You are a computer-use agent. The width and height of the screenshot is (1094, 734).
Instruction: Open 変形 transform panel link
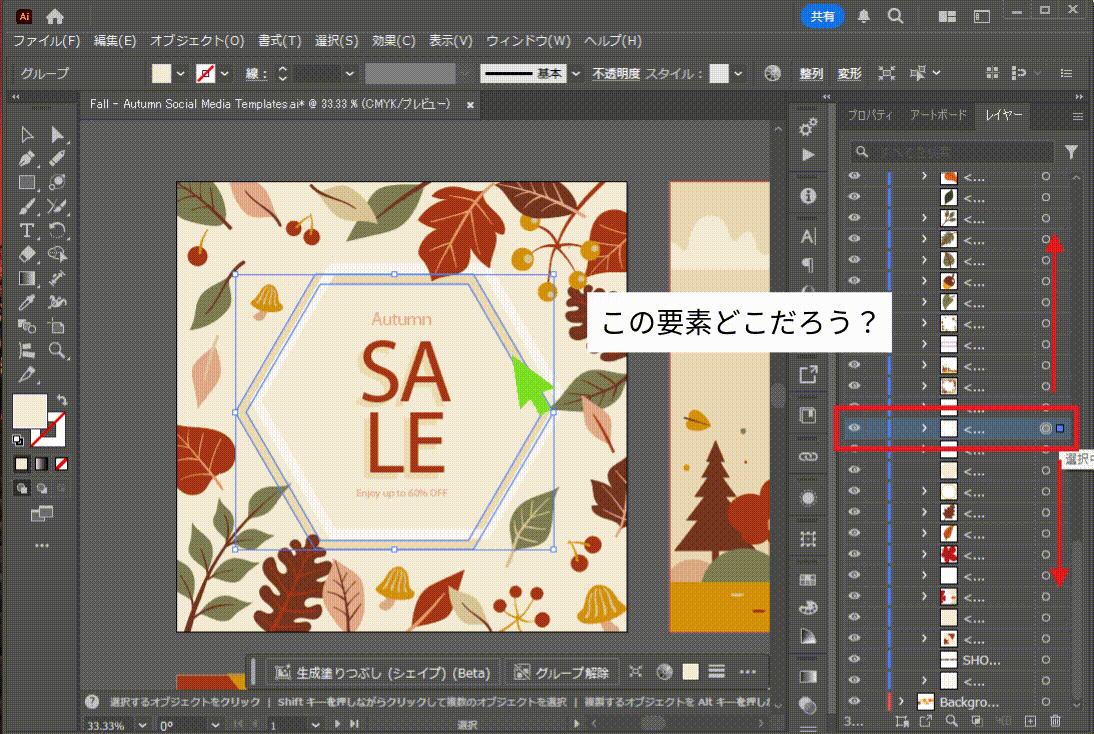[x=849, y=73]
